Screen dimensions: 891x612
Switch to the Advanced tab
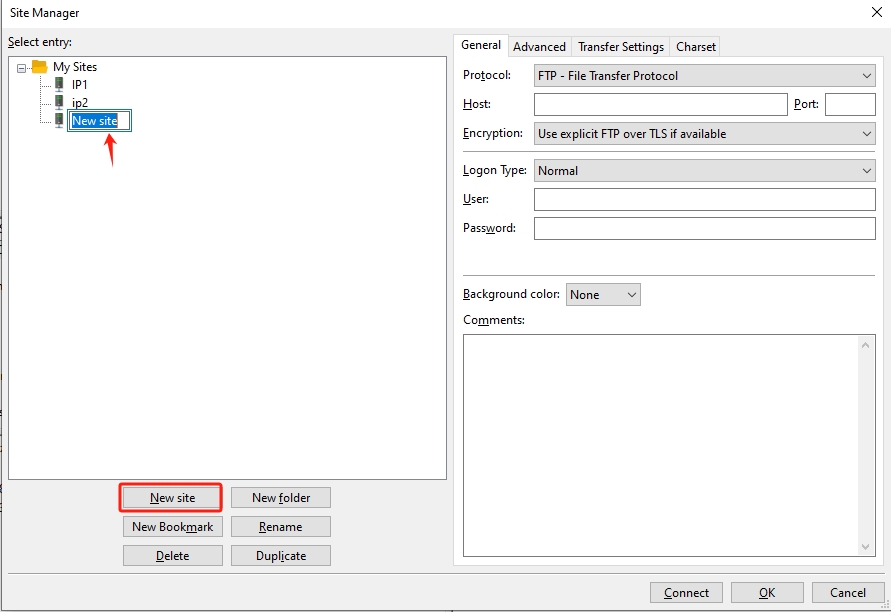coord(539,47)
